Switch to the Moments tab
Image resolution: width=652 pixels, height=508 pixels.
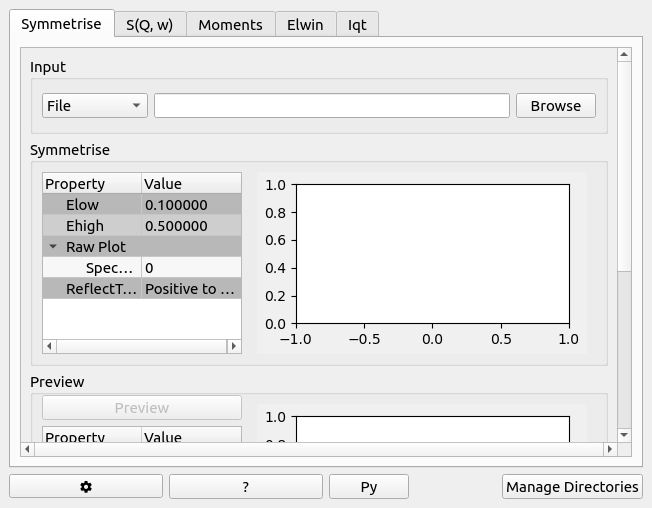[x=230, y=25]
